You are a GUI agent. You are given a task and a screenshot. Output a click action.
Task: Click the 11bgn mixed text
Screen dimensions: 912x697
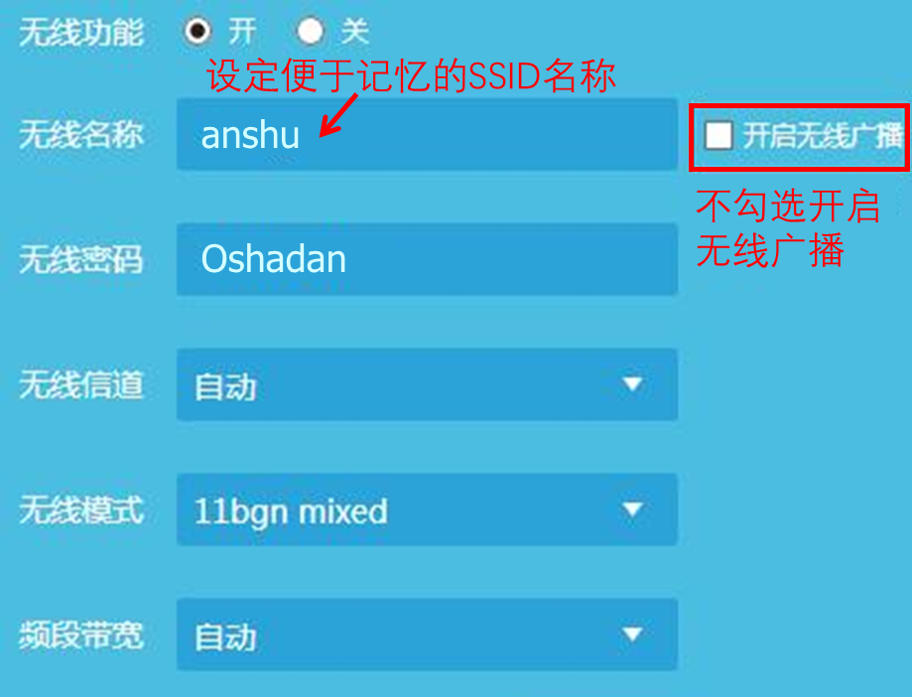click(x=291, y=513)
